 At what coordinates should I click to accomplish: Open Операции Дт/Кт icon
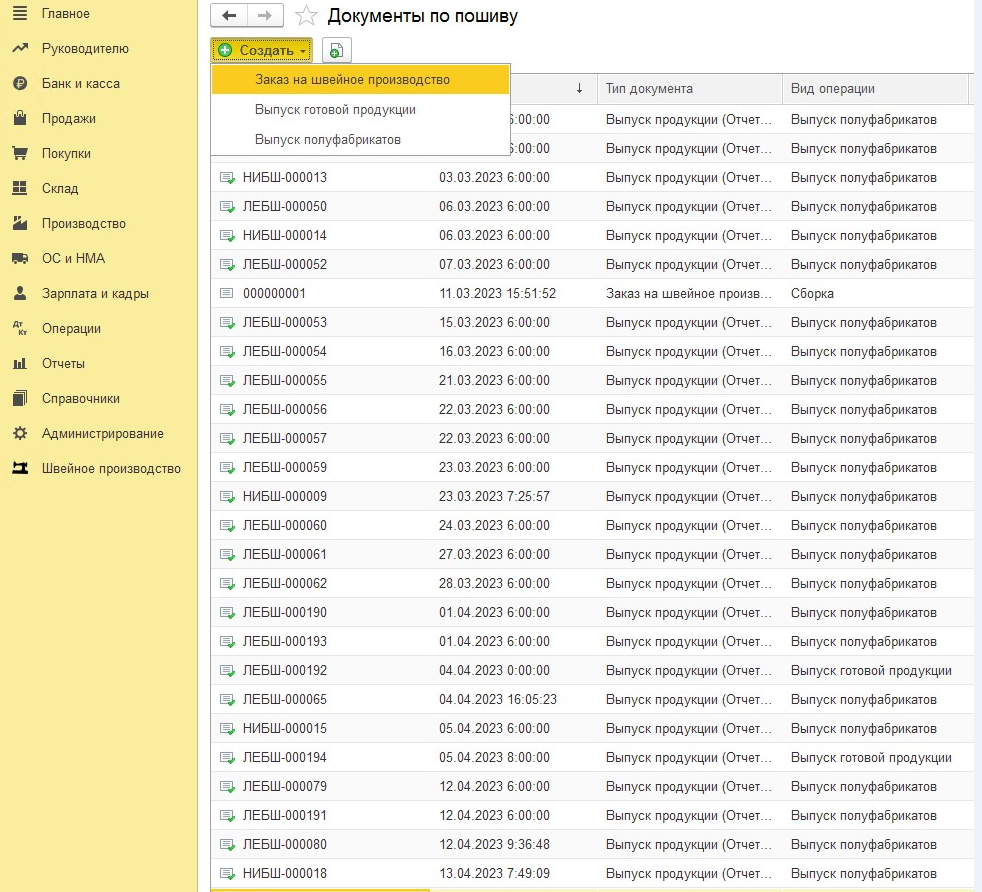point(20,328)
